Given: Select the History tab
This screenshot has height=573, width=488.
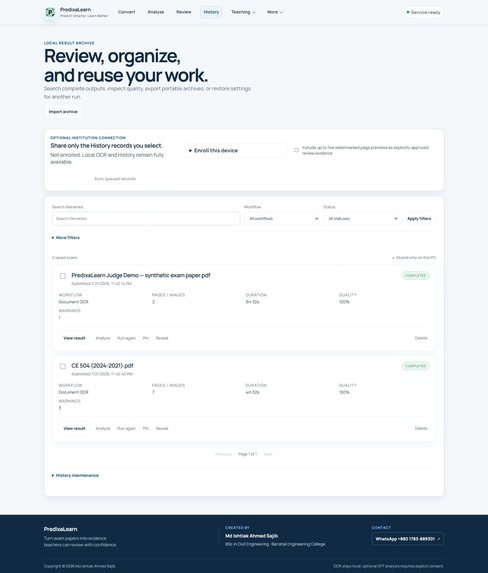Looking at the screenshot, I should tap(211, 12).
